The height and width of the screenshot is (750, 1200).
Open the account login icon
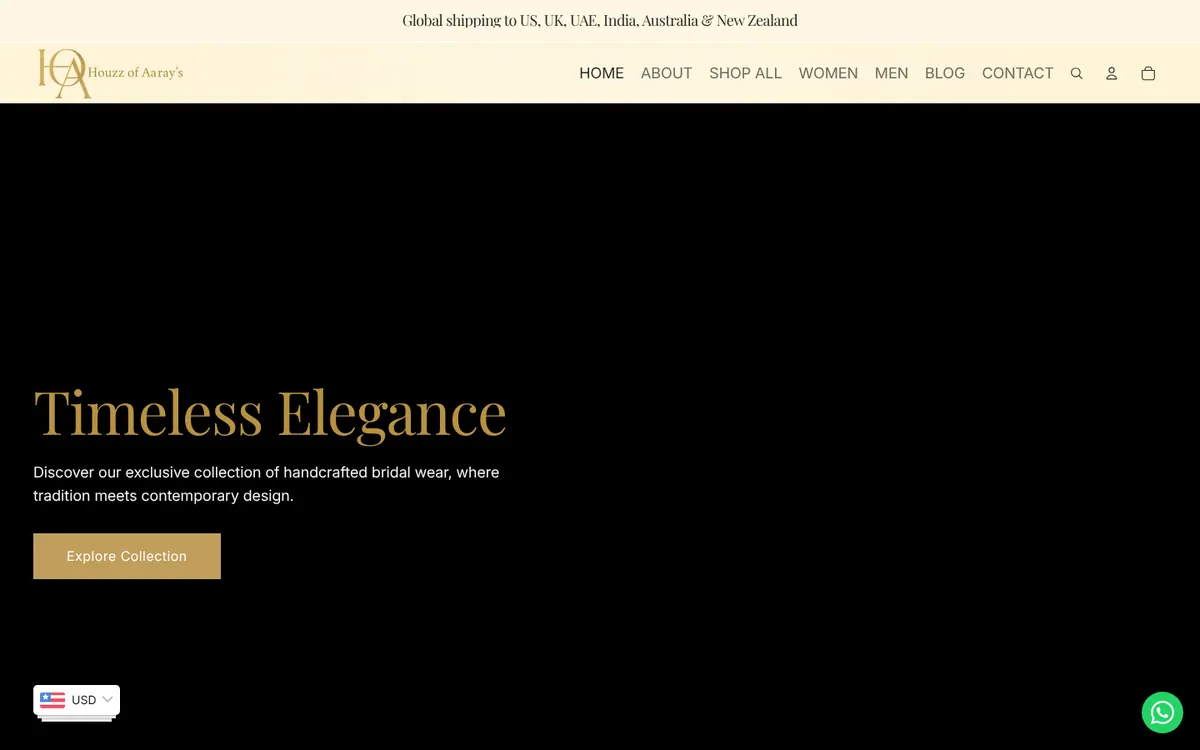click(x=1111, y=73)
